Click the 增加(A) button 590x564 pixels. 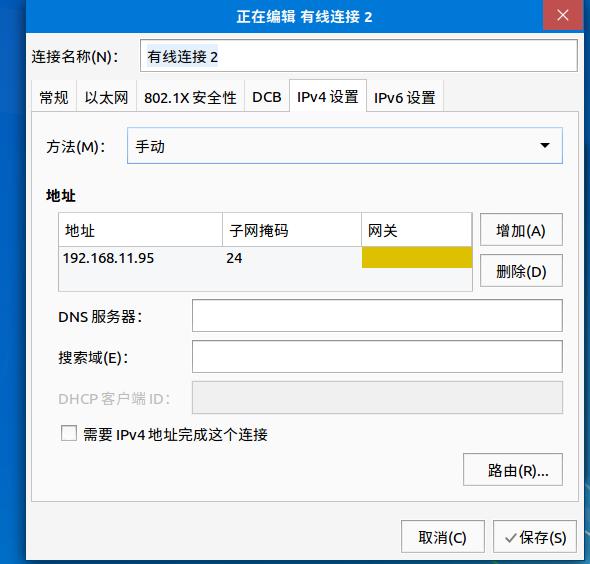click(x=521, y=230)
